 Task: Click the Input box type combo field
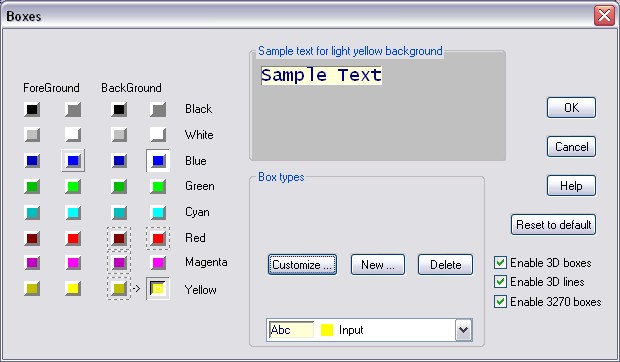click(369, 330)
